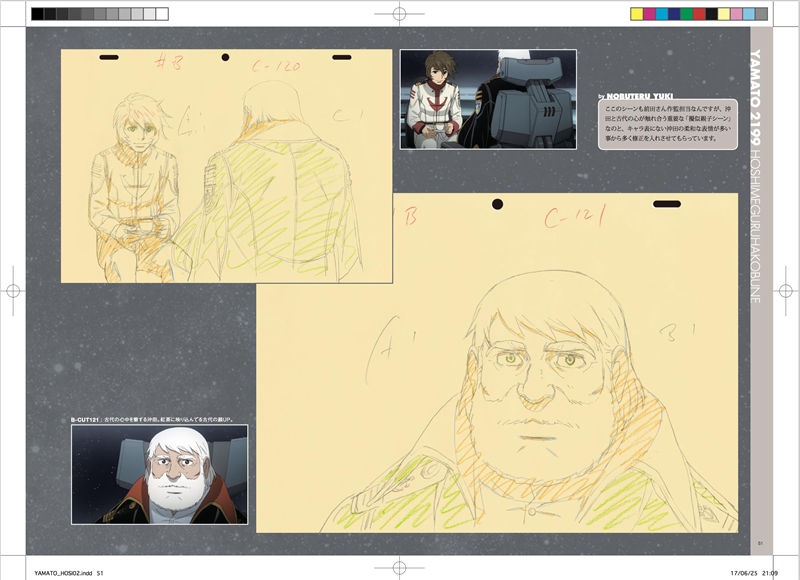Viewport: 800px width, 580px height.
Task: Click the "by NOBUTERU YUKI" credit
Action: [636, 96]
